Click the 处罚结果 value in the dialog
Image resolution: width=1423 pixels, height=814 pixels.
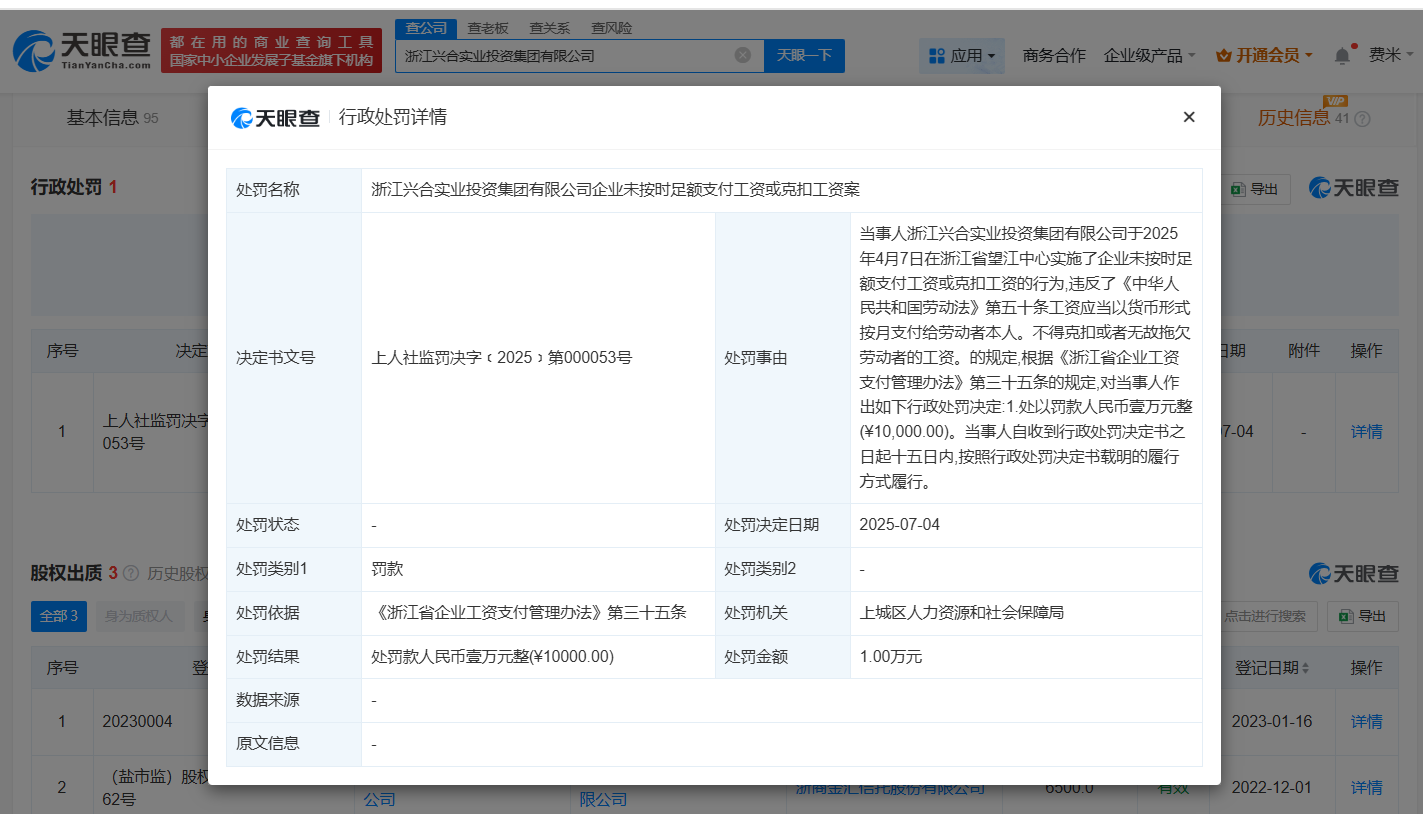(x=493, y=657)
